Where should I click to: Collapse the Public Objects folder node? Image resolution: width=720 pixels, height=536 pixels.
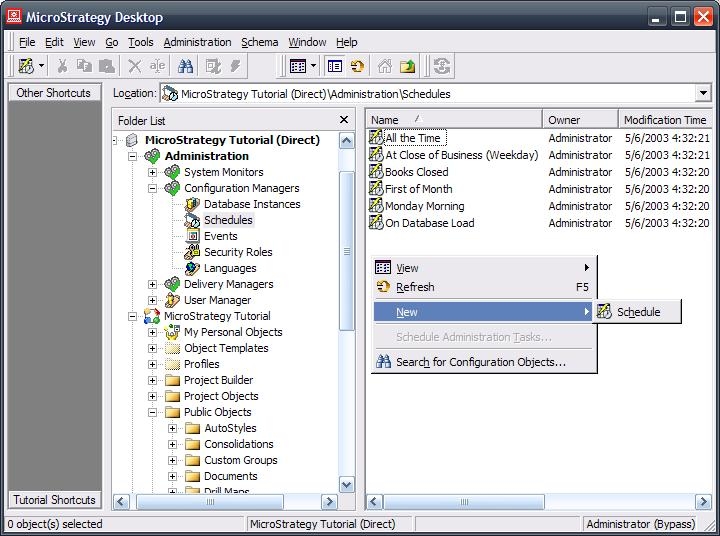(152, 412)
